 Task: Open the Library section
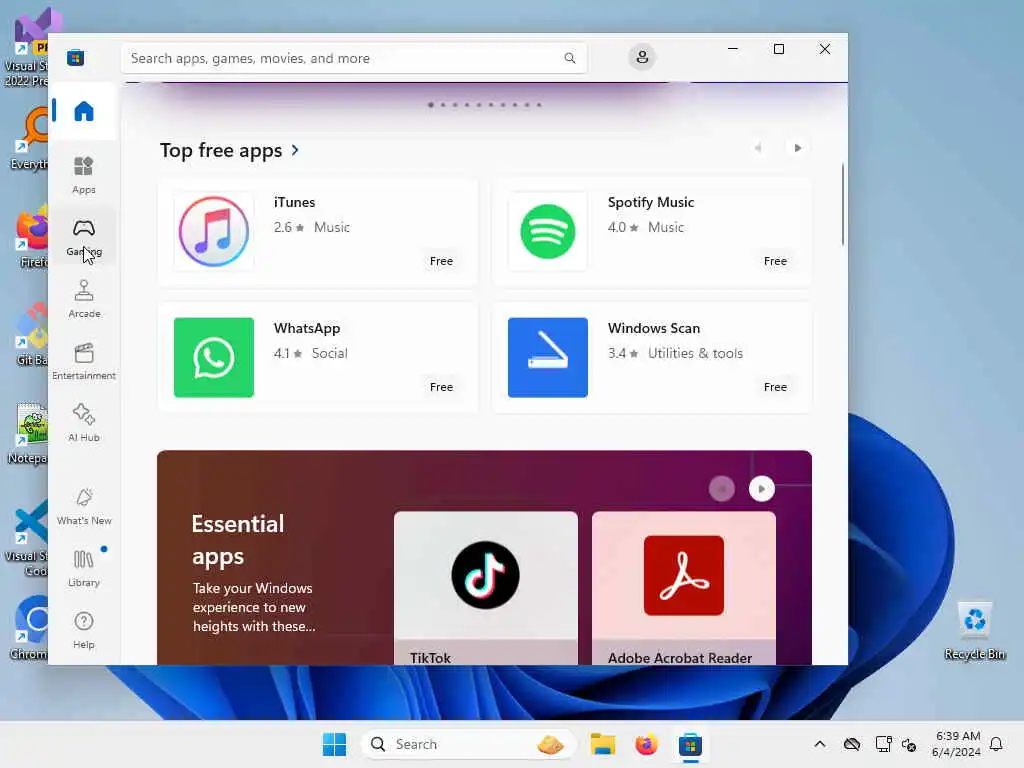coord(84,568)
